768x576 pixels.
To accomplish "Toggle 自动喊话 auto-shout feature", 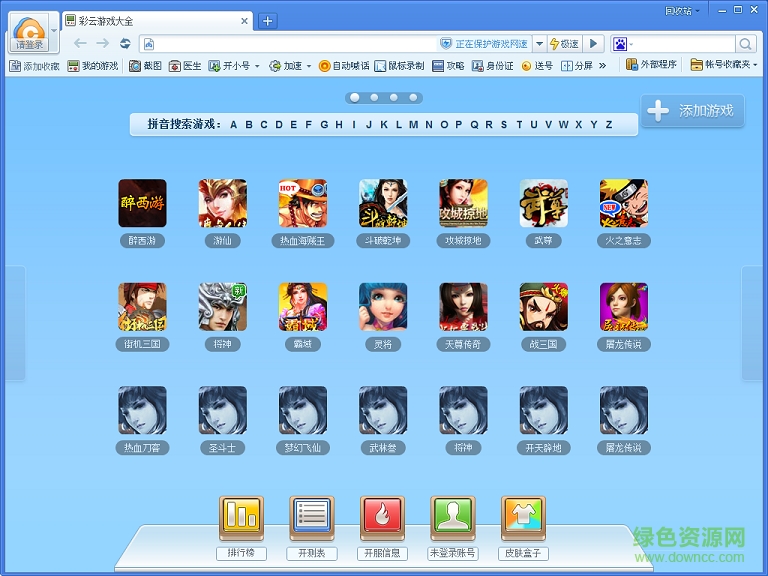I will (344, 66).
